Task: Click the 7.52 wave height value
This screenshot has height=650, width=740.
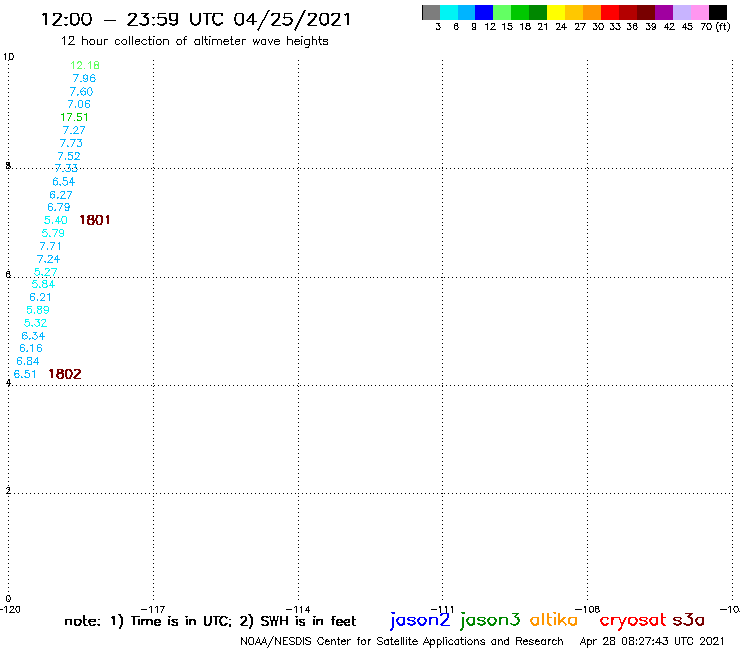Action: (x=69, y=156)
